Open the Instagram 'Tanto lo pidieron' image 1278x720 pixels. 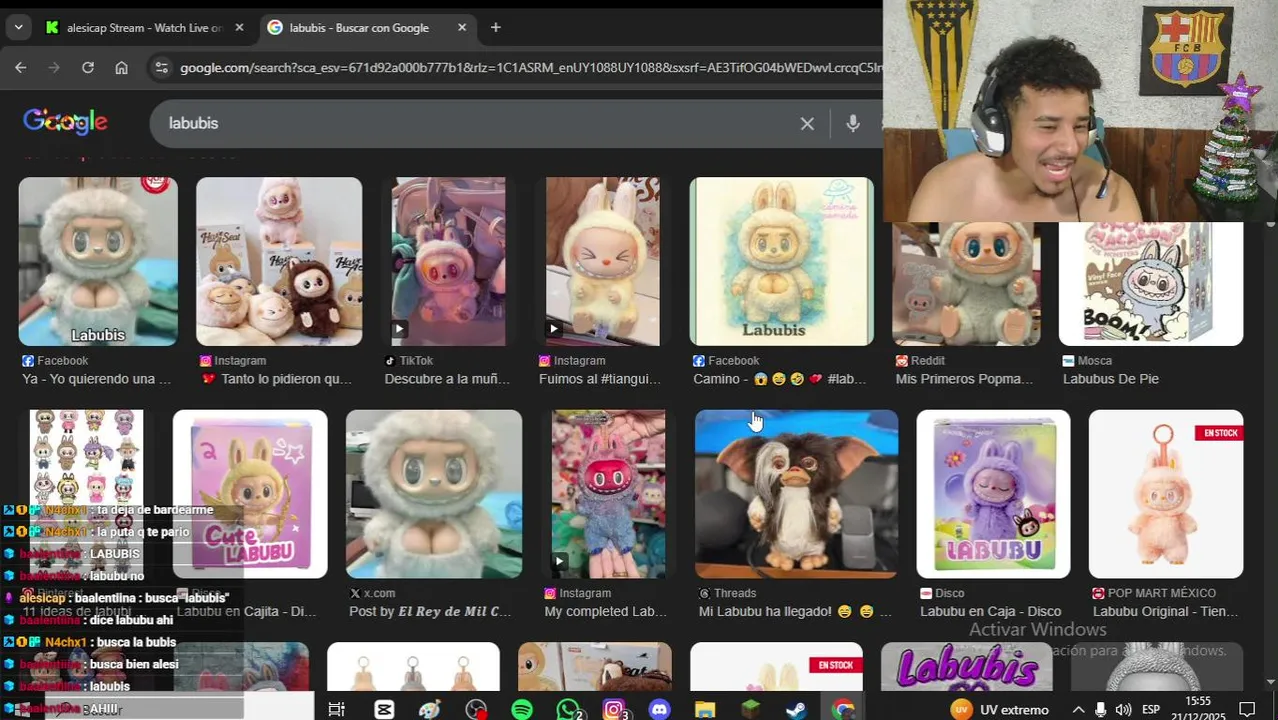tap(279, 261)
